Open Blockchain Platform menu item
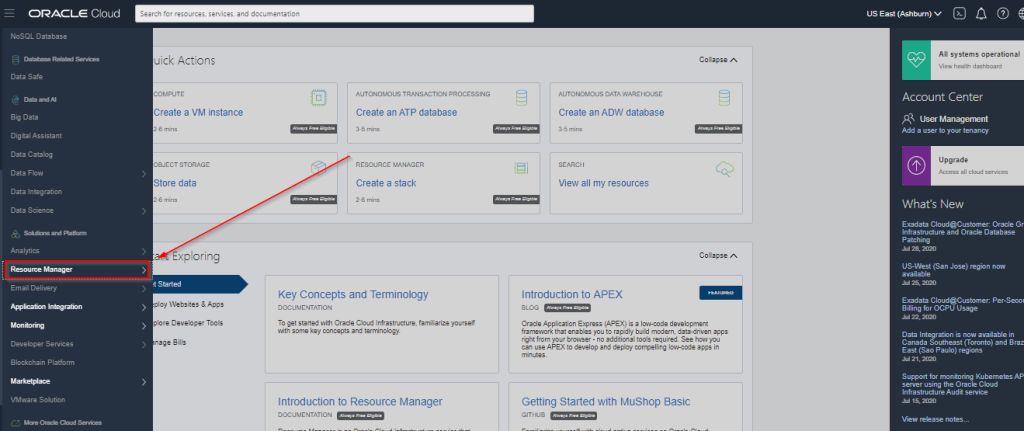1024x431 pixels. 42,362
